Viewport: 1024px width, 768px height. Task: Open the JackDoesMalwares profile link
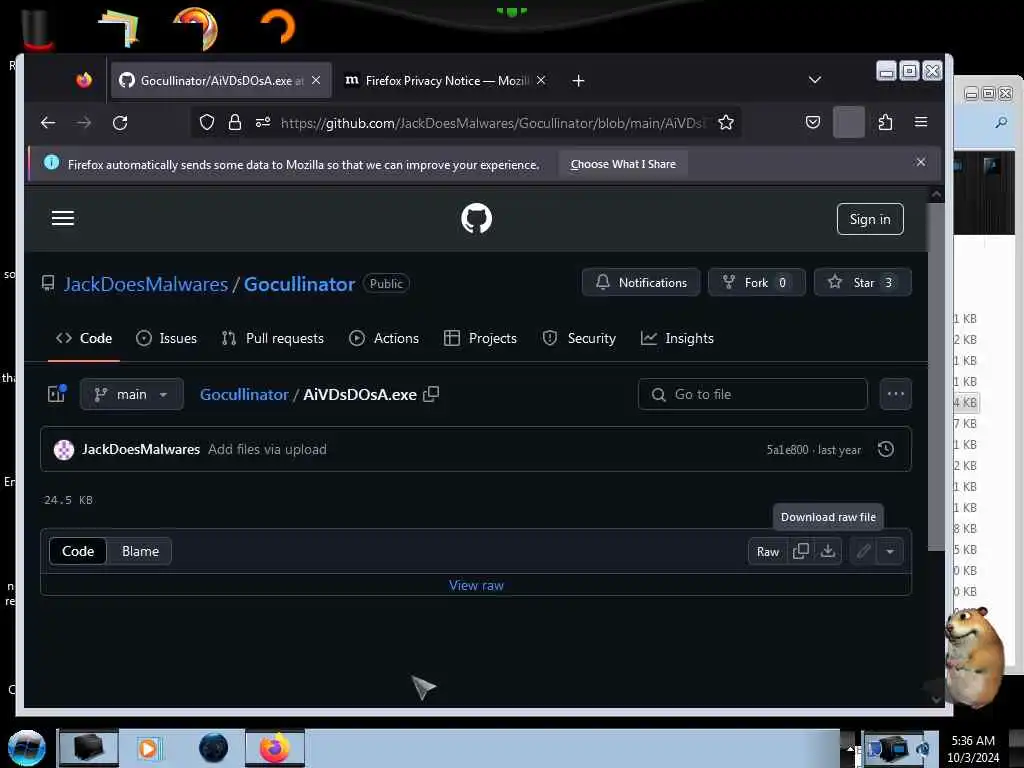pyautogui.click(x=146, y=284)
